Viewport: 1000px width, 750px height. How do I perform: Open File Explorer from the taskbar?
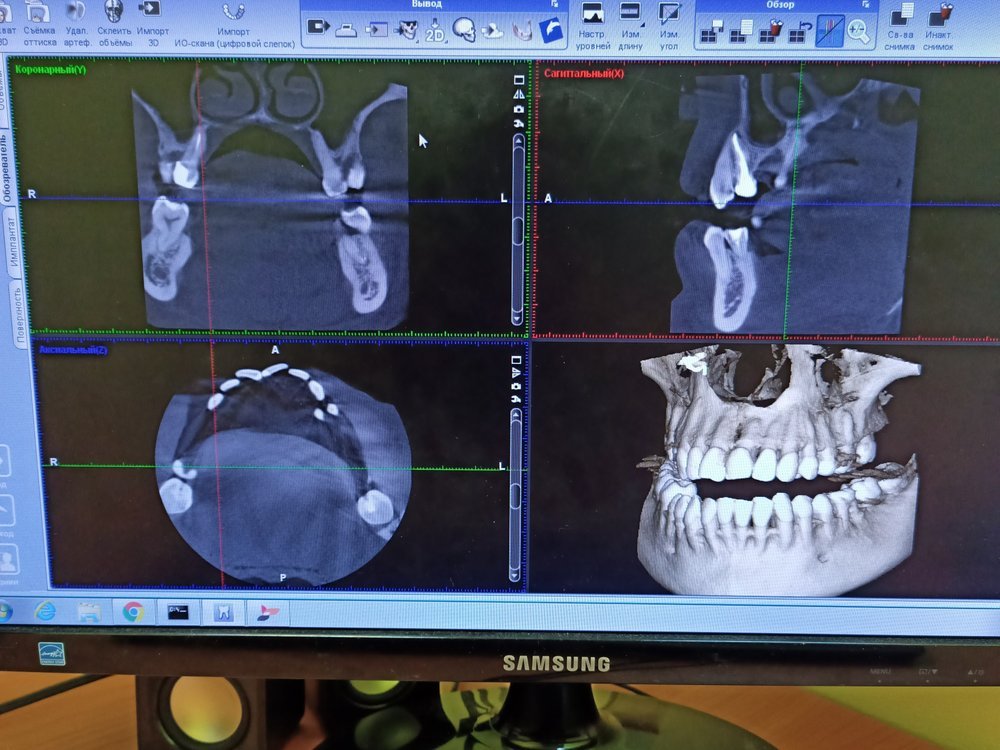click(89, 612)
